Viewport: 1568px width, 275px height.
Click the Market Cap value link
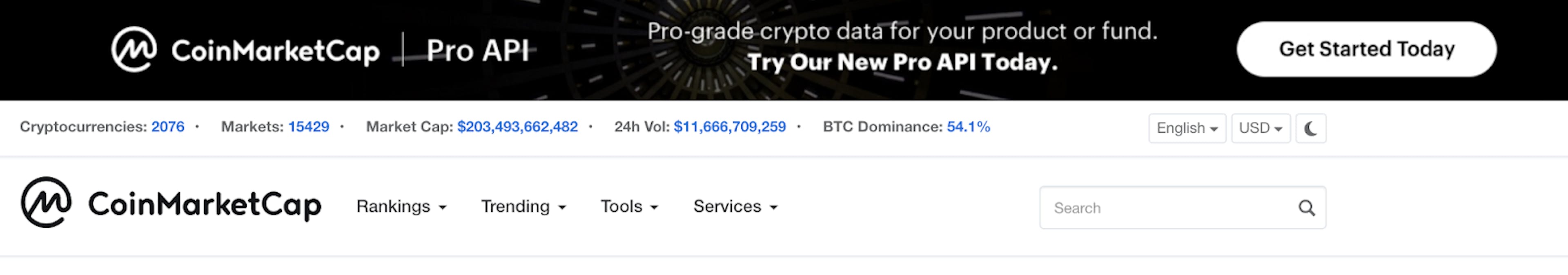(x=517, y=126)
